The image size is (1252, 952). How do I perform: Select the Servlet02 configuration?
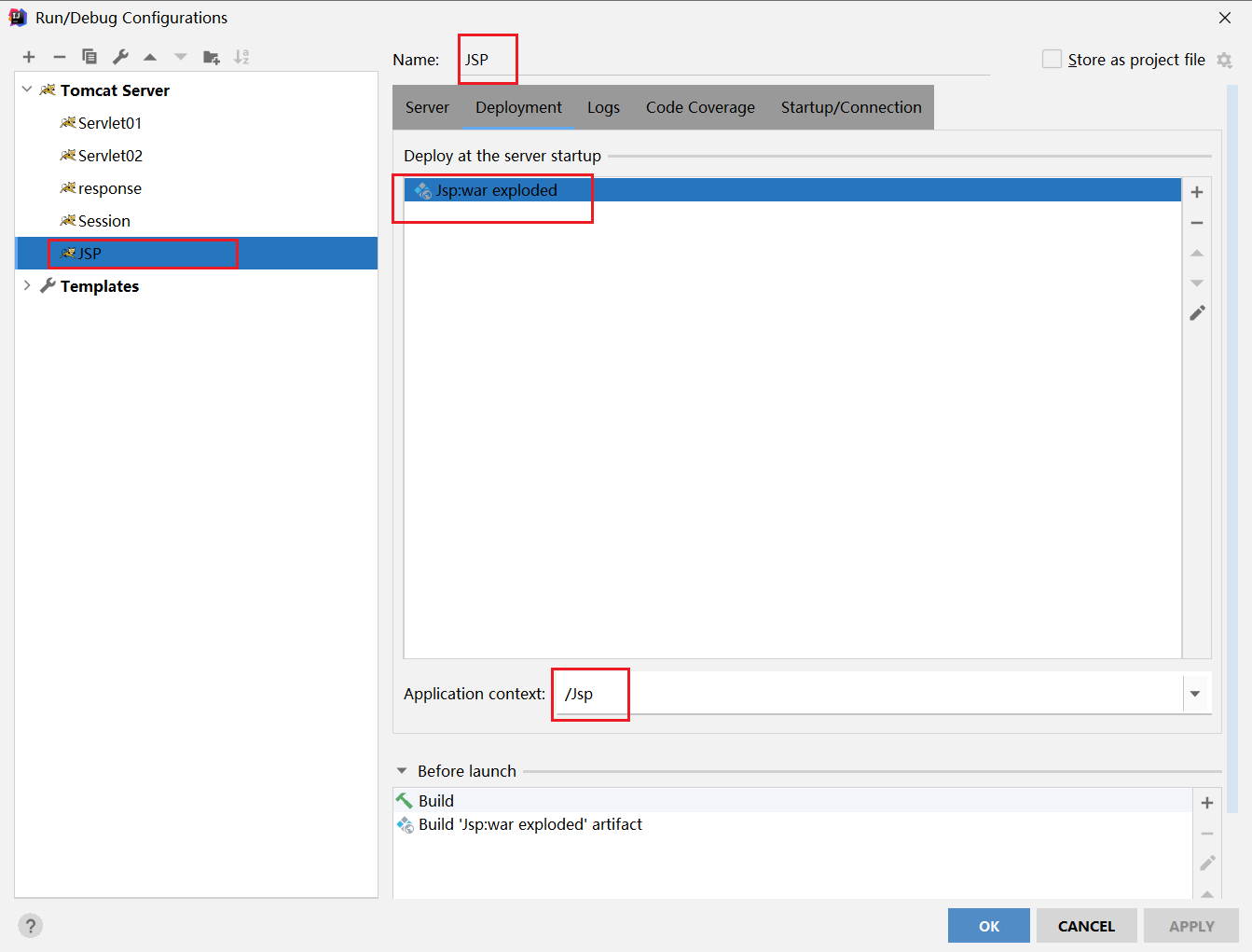tap(110, 156)
